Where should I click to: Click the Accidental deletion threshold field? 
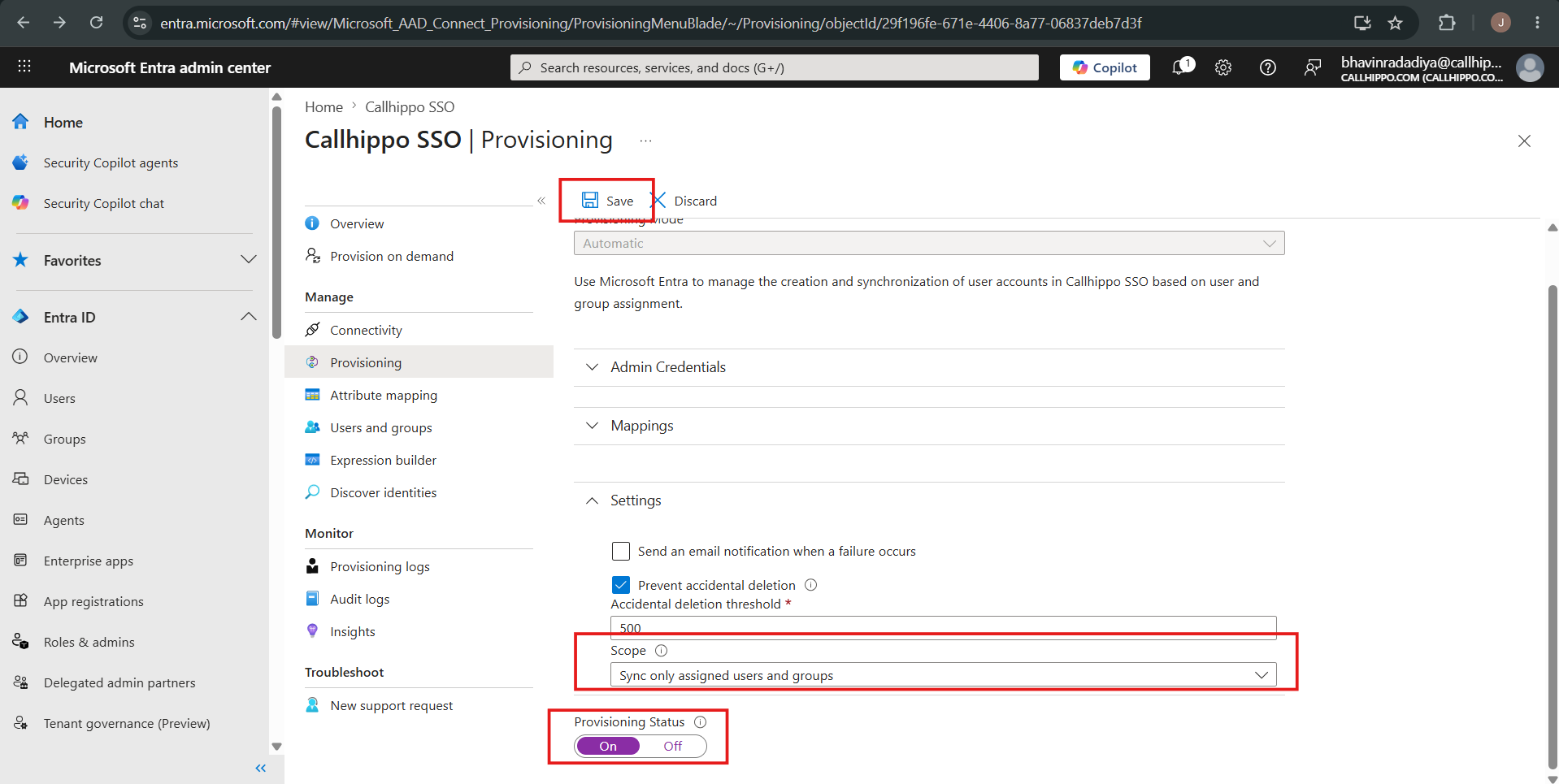click(943, 628)
